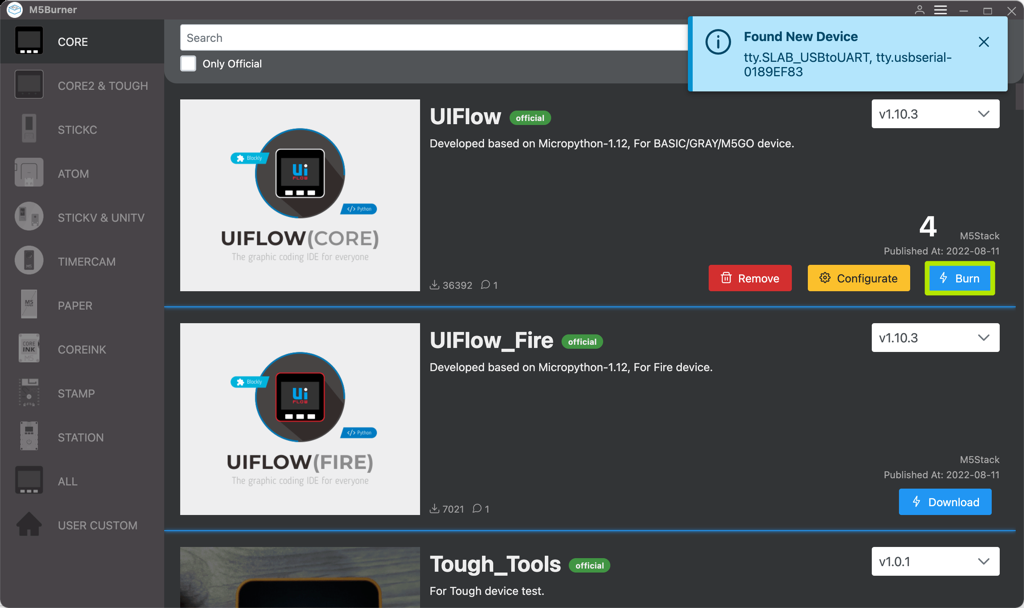Open Tough_Tools version v1.0.1 dropdown
Viewport: 1024px width, 608px height.
coord(935,562)
